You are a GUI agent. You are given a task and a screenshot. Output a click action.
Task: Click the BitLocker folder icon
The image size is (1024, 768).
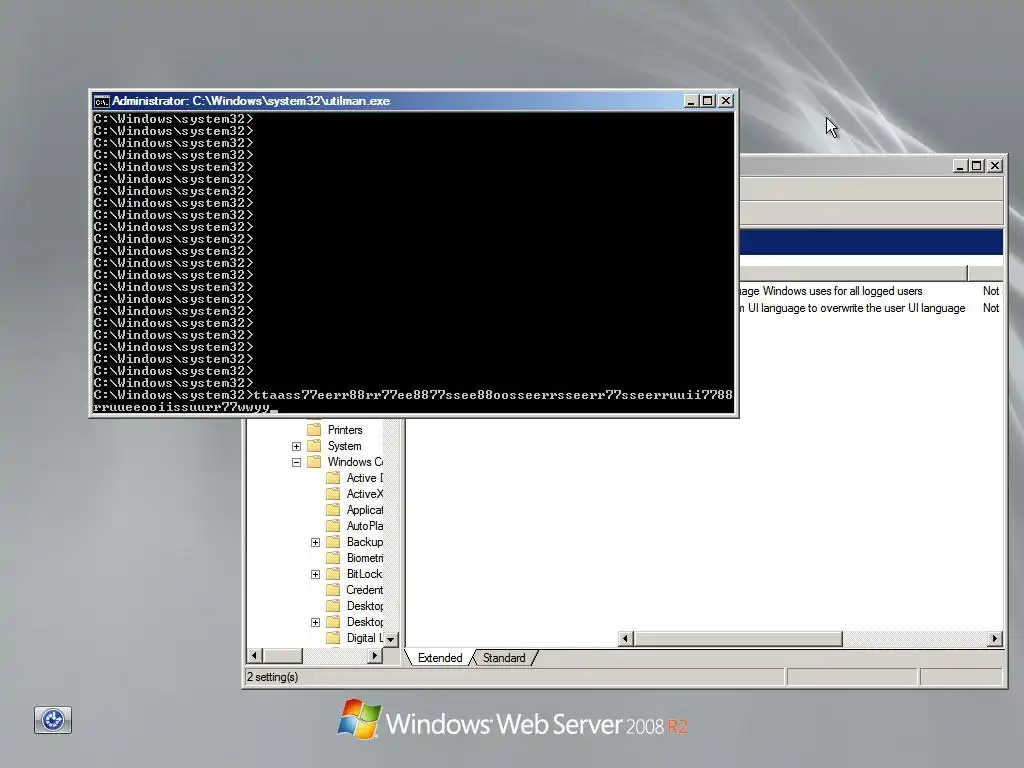click(333, 574)
